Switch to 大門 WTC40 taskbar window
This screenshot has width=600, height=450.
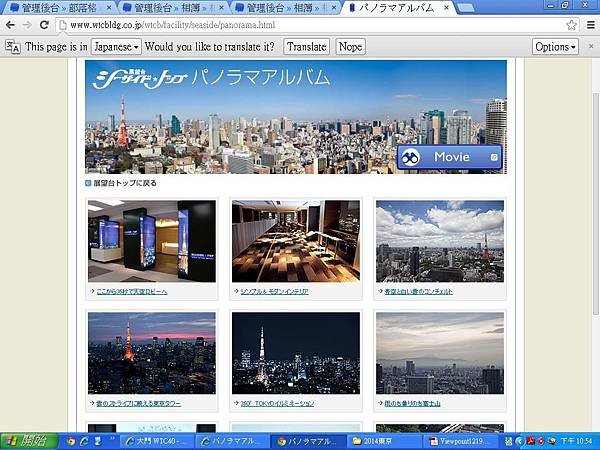point(157,441)
